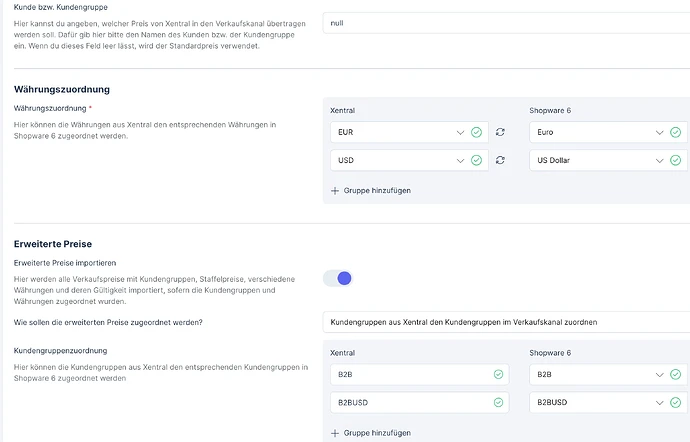Open the price assignment method dropdown
This screenshot has height=442, width=690.
(506, 322)
